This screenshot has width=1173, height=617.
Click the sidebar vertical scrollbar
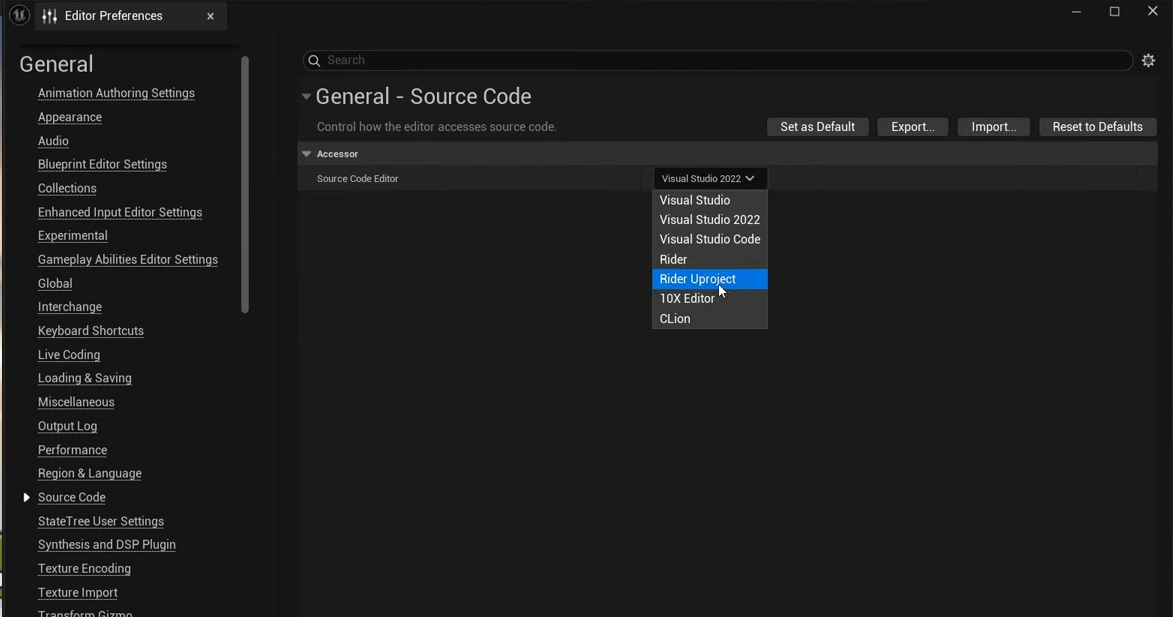pyautogui.click(x=245, y=185)
